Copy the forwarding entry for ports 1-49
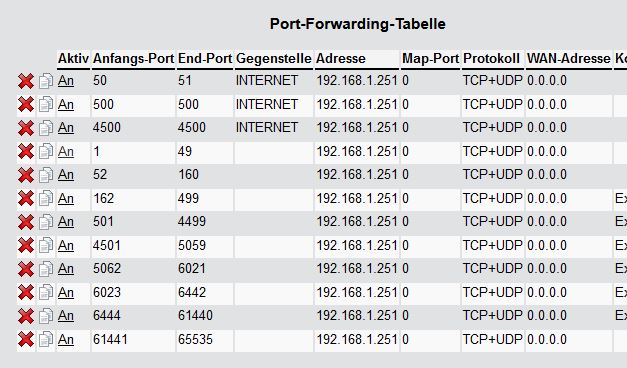 46,152
